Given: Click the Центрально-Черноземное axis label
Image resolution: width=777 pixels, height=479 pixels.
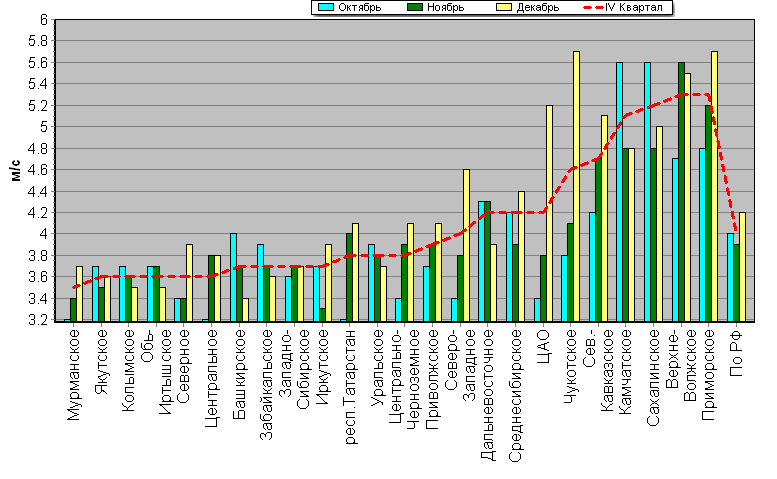Looking at the screenshot, I should 405,379.
